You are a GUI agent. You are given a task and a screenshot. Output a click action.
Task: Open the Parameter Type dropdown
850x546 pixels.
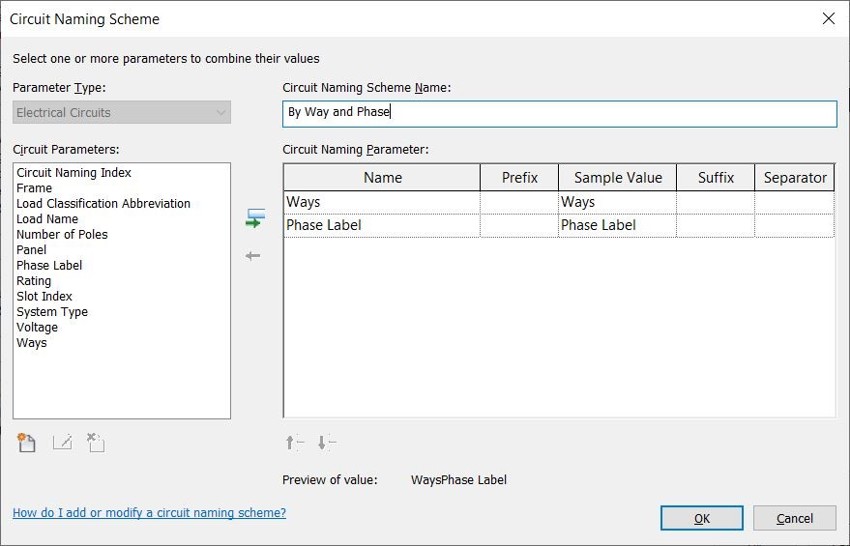coord(121,112)
